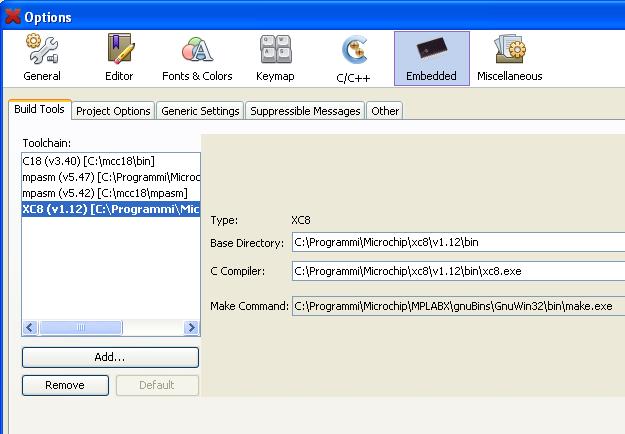
Task: Select the Embedded options category
Action: [x=431, y=58]
